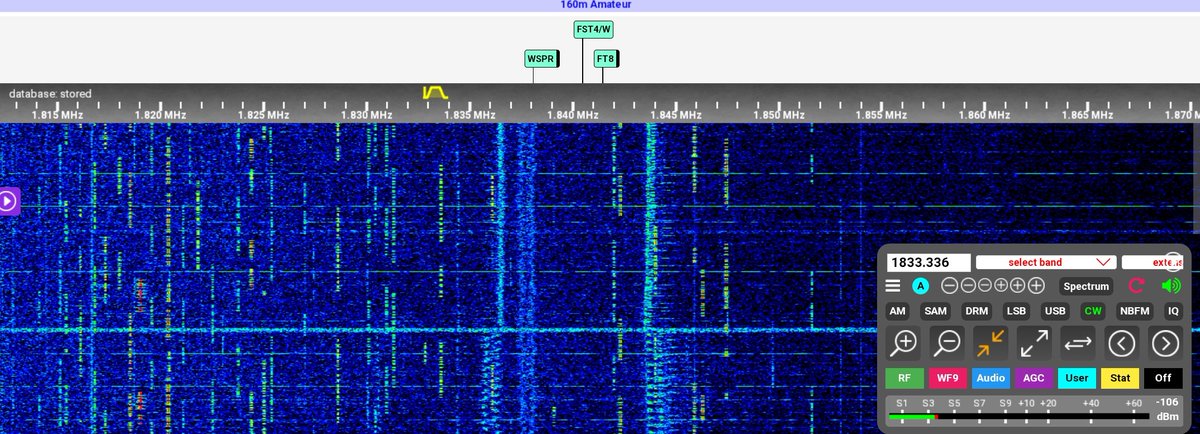Open the extension dropdown to the right of select band
The height and width of the screenshot is (434, 1200).
click(x=1152, y=262)
